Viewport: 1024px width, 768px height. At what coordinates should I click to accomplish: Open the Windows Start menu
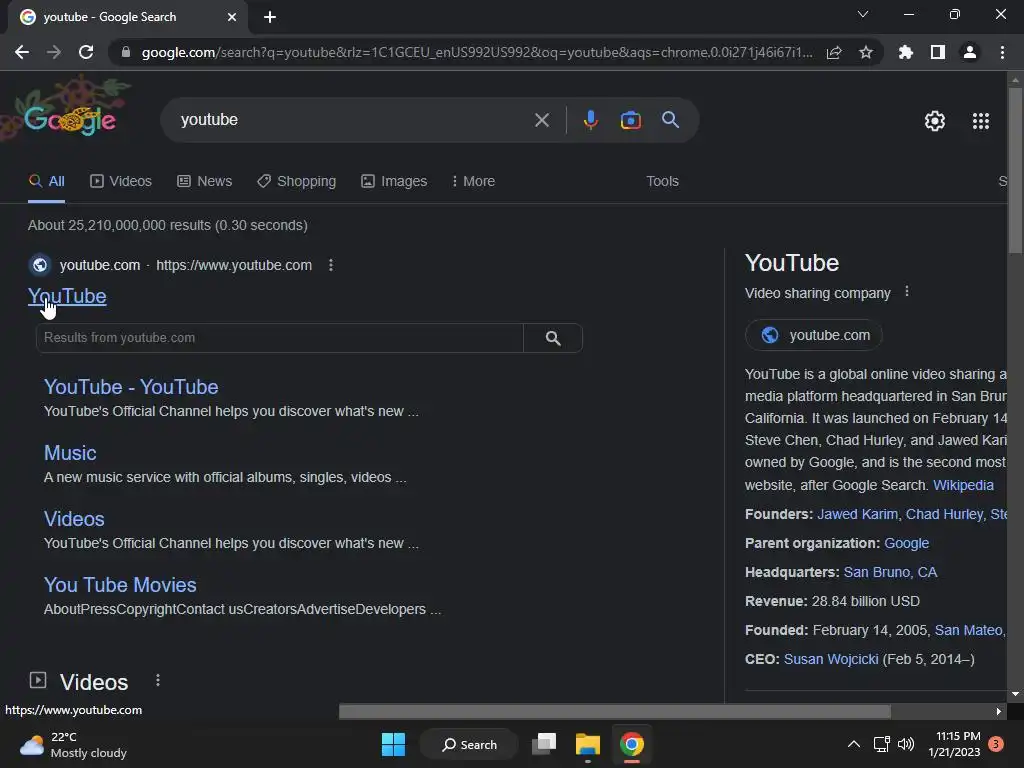393,744
